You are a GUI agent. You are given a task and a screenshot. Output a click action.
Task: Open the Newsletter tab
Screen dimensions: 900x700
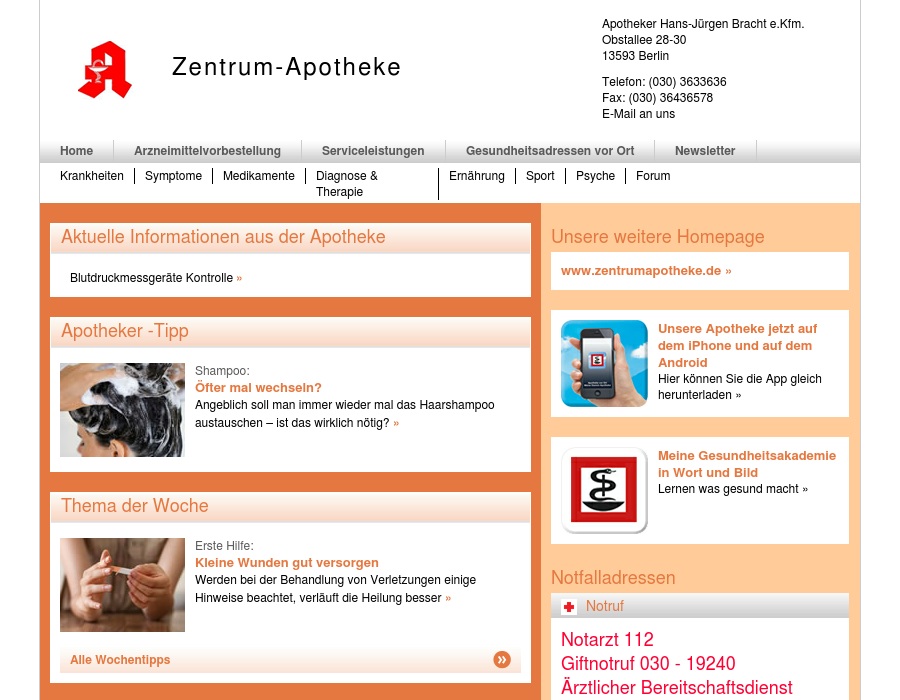click(705, 151)
